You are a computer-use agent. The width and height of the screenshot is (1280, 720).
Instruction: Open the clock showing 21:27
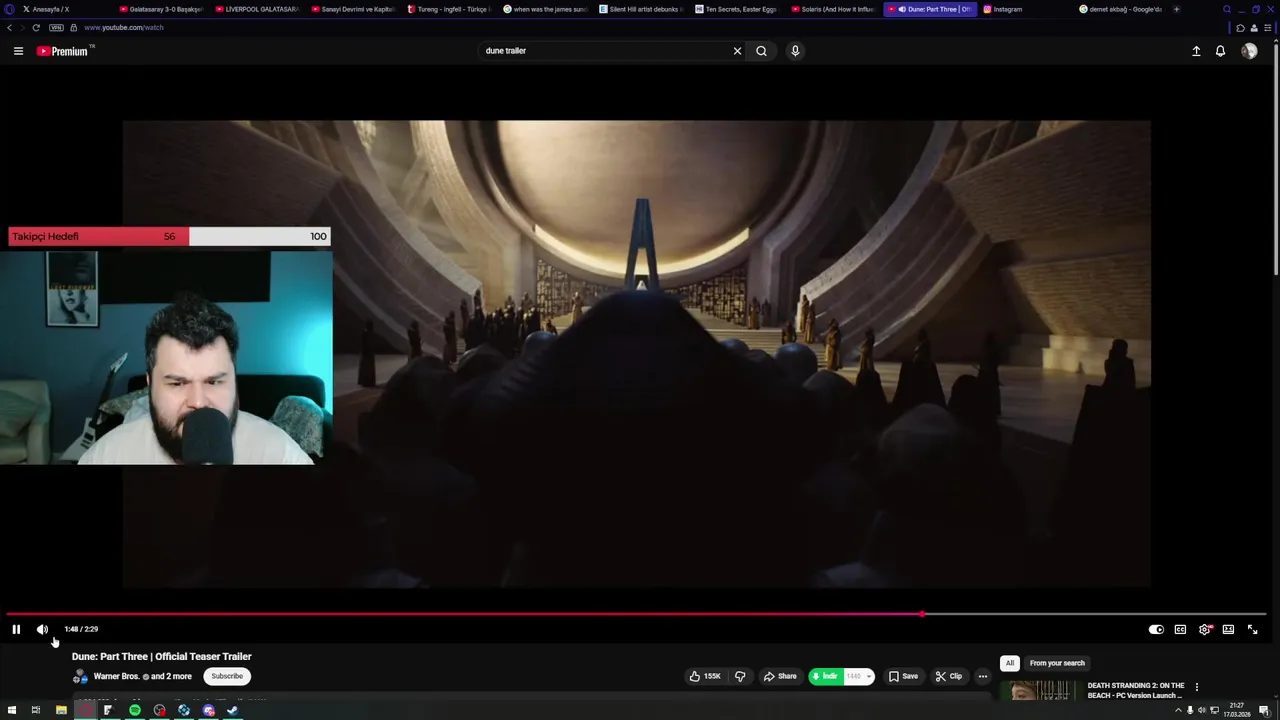[x=1238, y=710]
